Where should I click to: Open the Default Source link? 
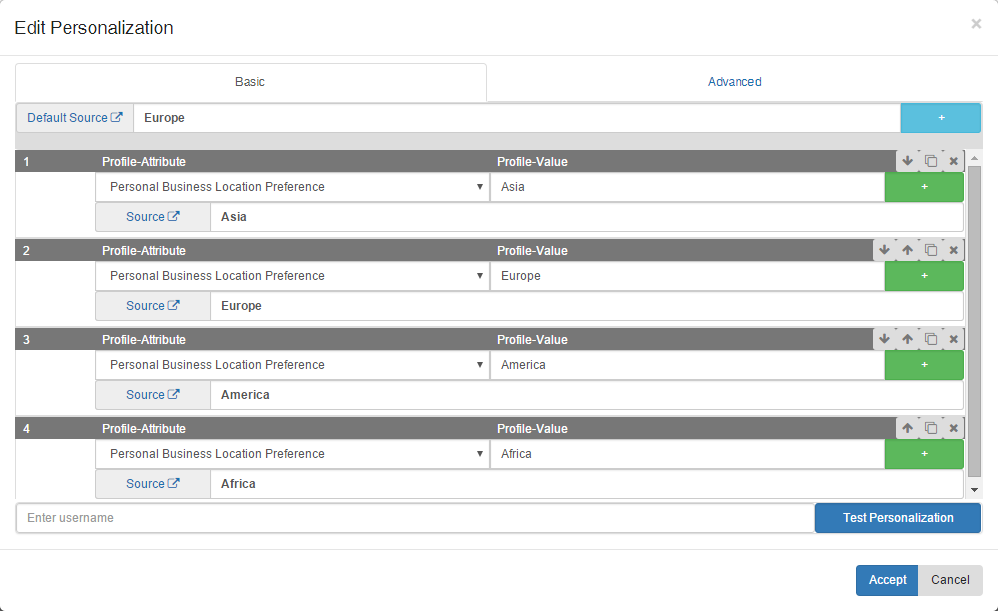75,118
